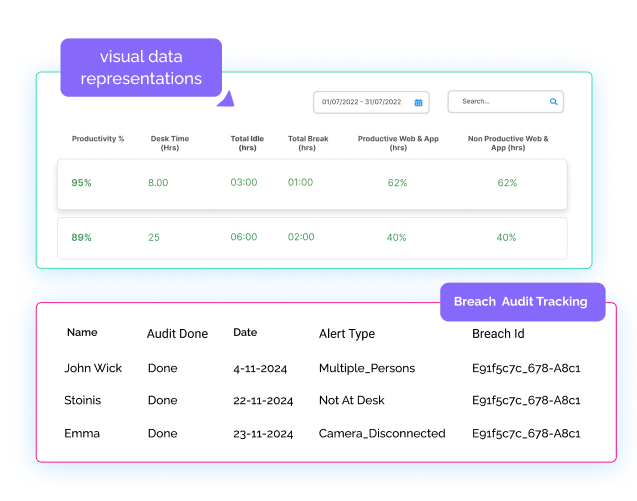
Task: Sort by Productivity % column header
Action: 98,139
